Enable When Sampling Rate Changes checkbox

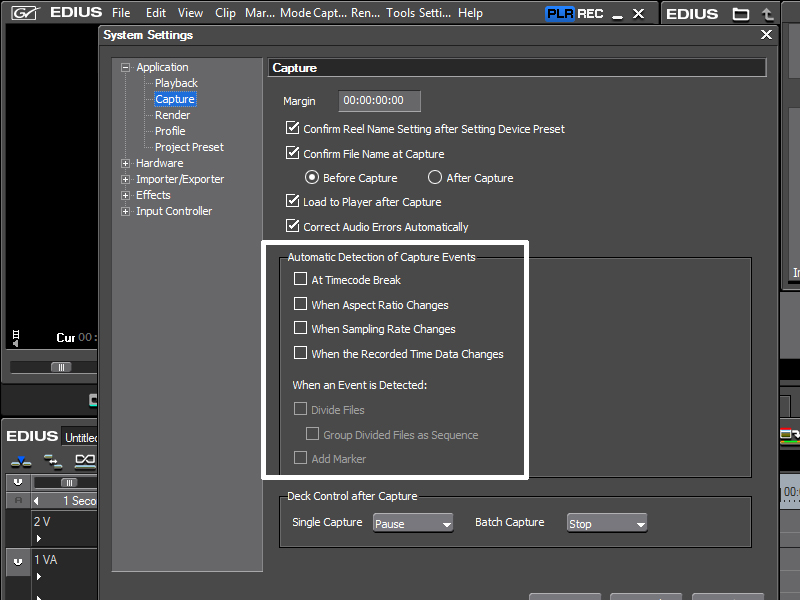[x=301, y=328]
